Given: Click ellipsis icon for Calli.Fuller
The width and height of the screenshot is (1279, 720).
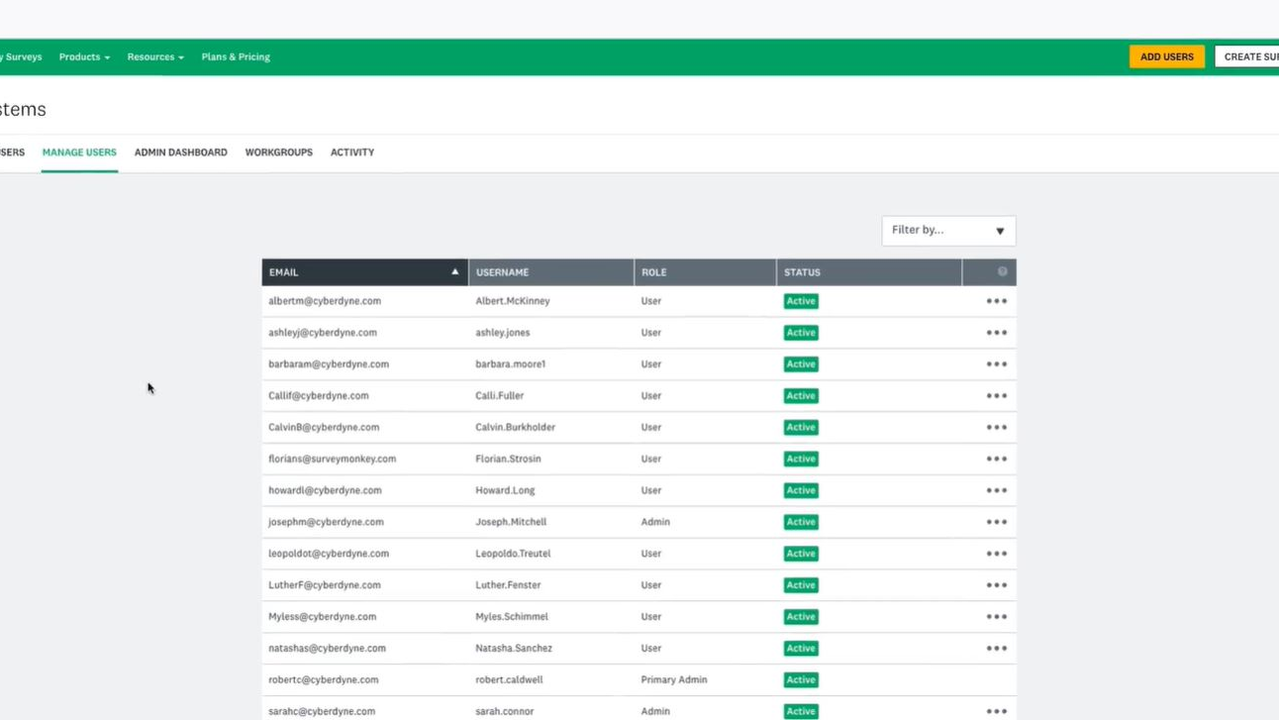Looking at the screenshot, I should tap(996, 396).
